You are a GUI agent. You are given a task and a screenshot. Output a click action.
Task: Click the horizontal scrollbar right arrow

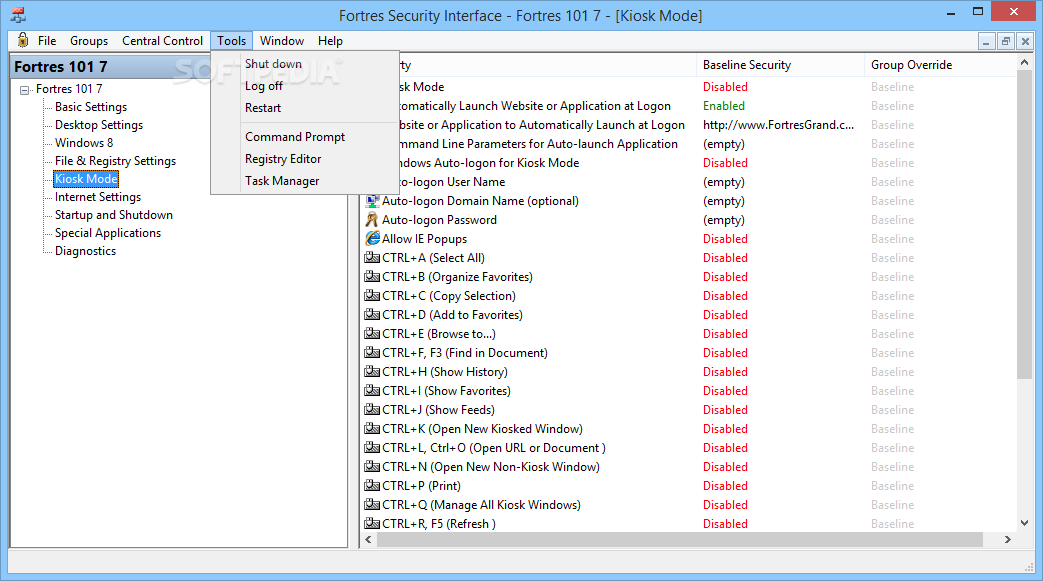pyautogui.click(x=1007, y=539)
